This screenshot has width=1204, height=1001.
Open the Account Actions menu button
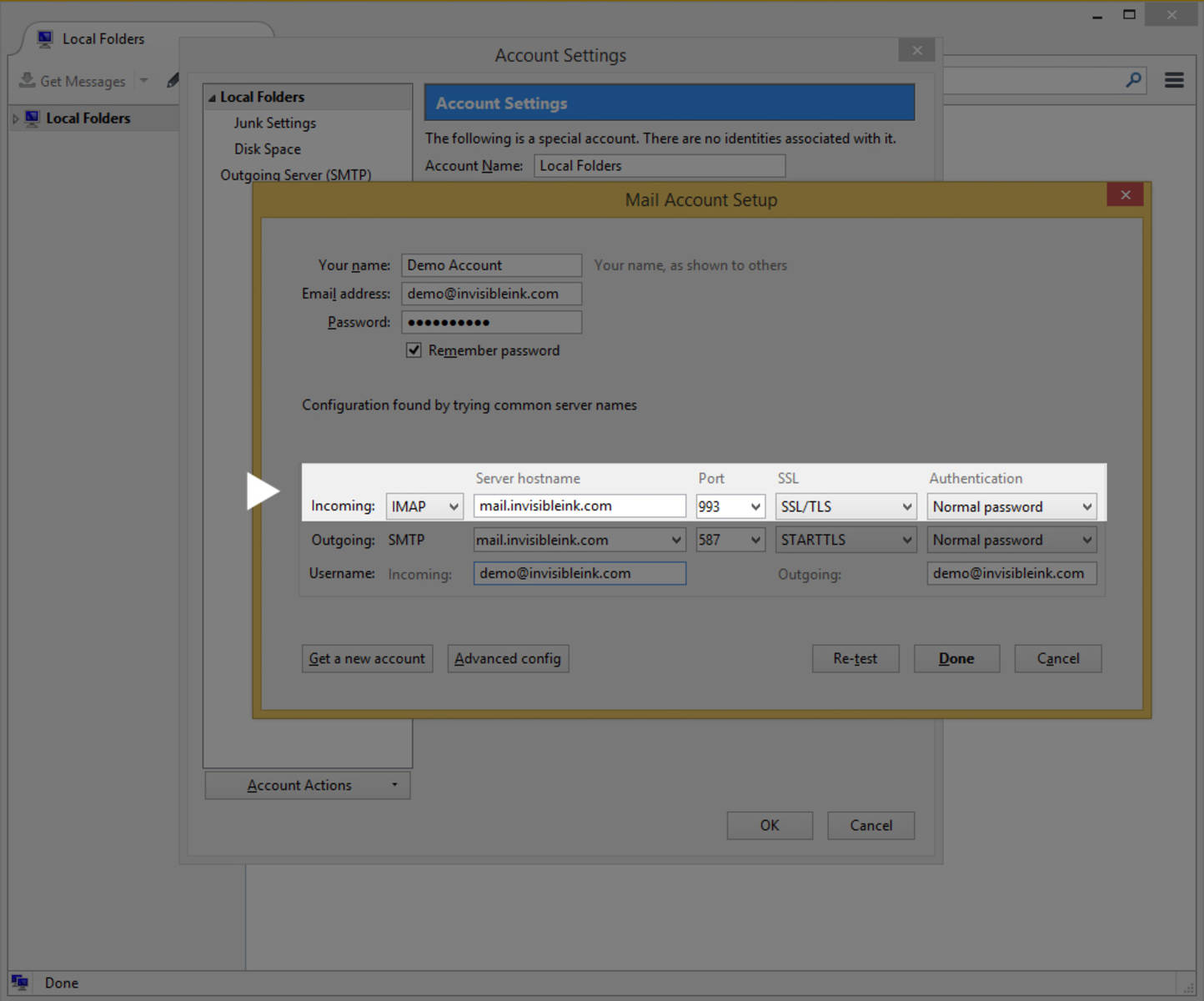(x=308, y=786)
